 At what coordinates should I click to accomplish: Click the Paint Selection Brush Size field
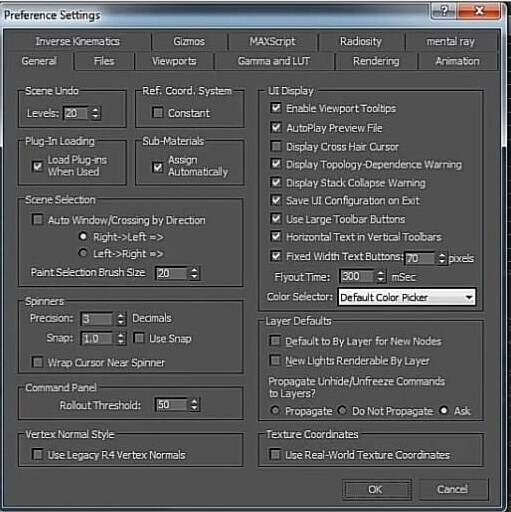(x=171, y=273)
